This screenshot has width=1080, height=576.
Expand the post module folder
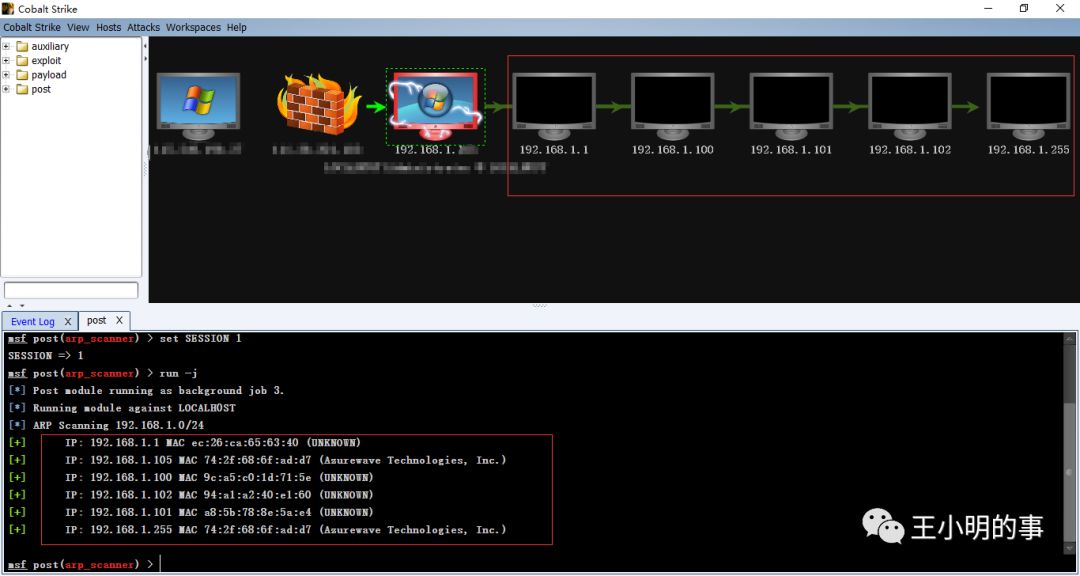(6, 89)
